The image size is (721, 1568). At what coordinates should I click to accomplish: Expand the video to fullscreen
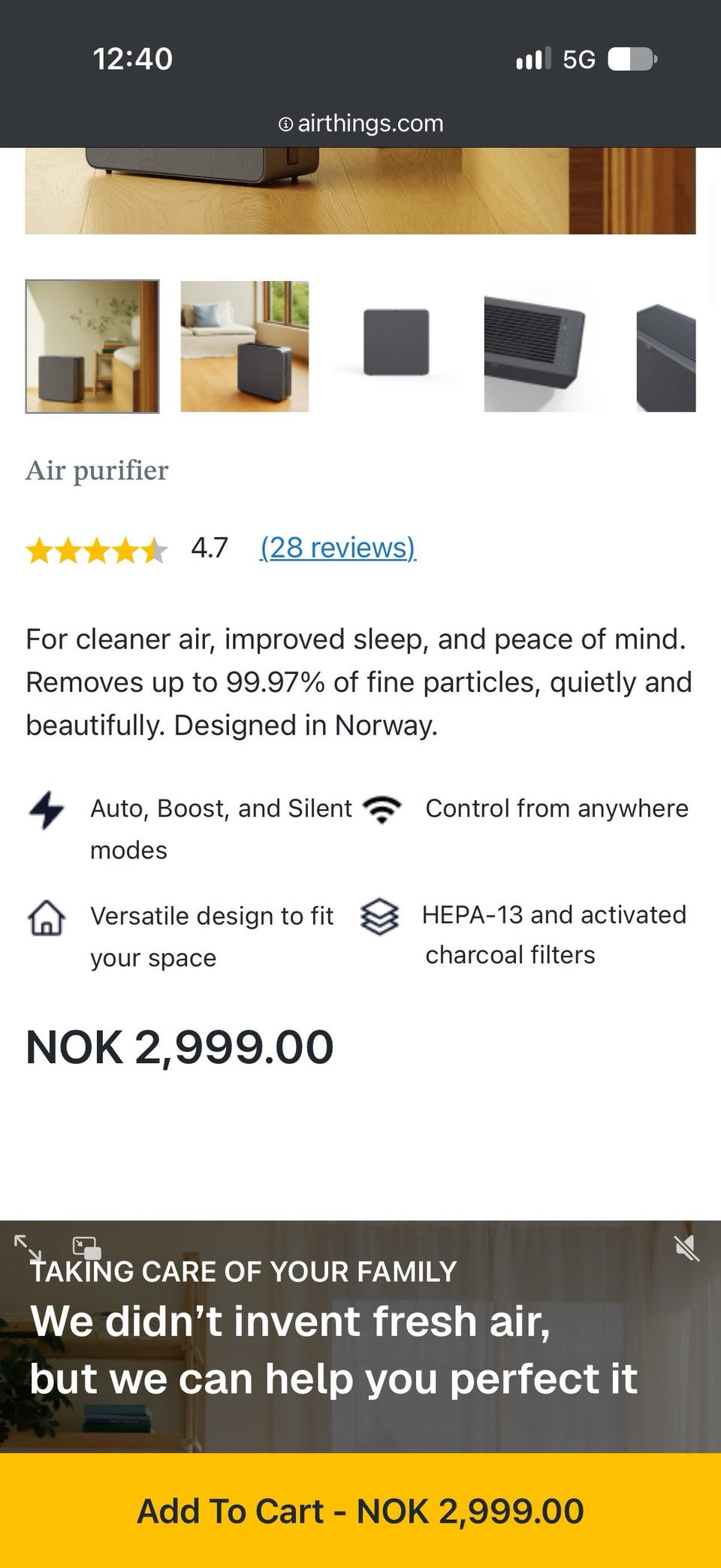[x=28, y=1248]
